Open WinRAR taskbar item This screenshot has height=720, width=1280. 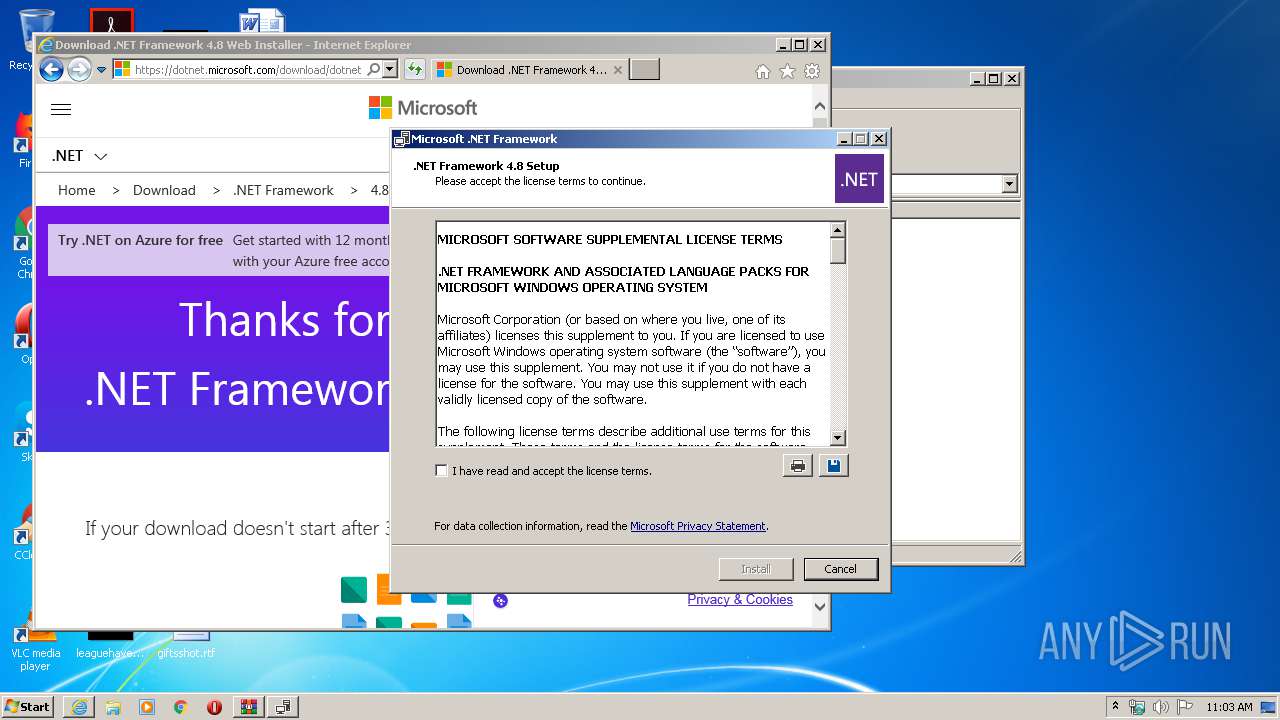coord(249,707)
